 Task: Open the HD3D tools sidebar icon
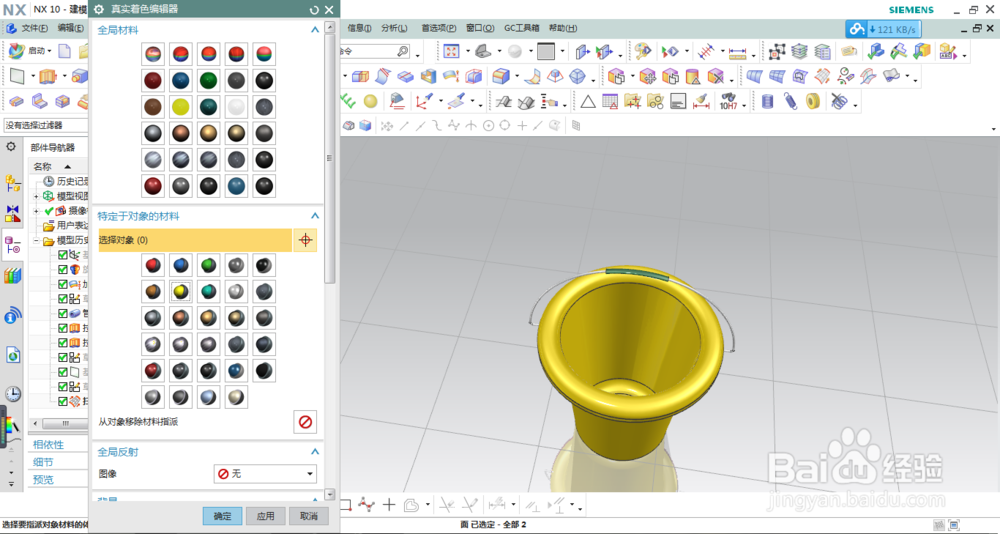coord(13,315)
